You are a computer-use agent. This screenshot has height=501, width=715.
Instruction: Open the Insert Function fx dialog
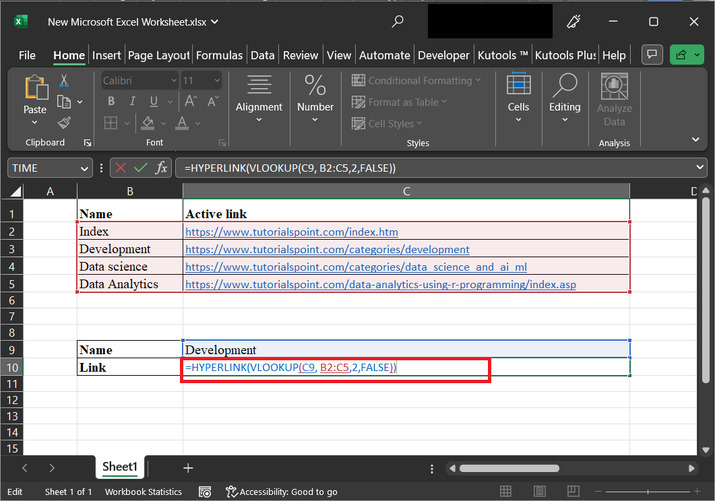coord(161,168)
